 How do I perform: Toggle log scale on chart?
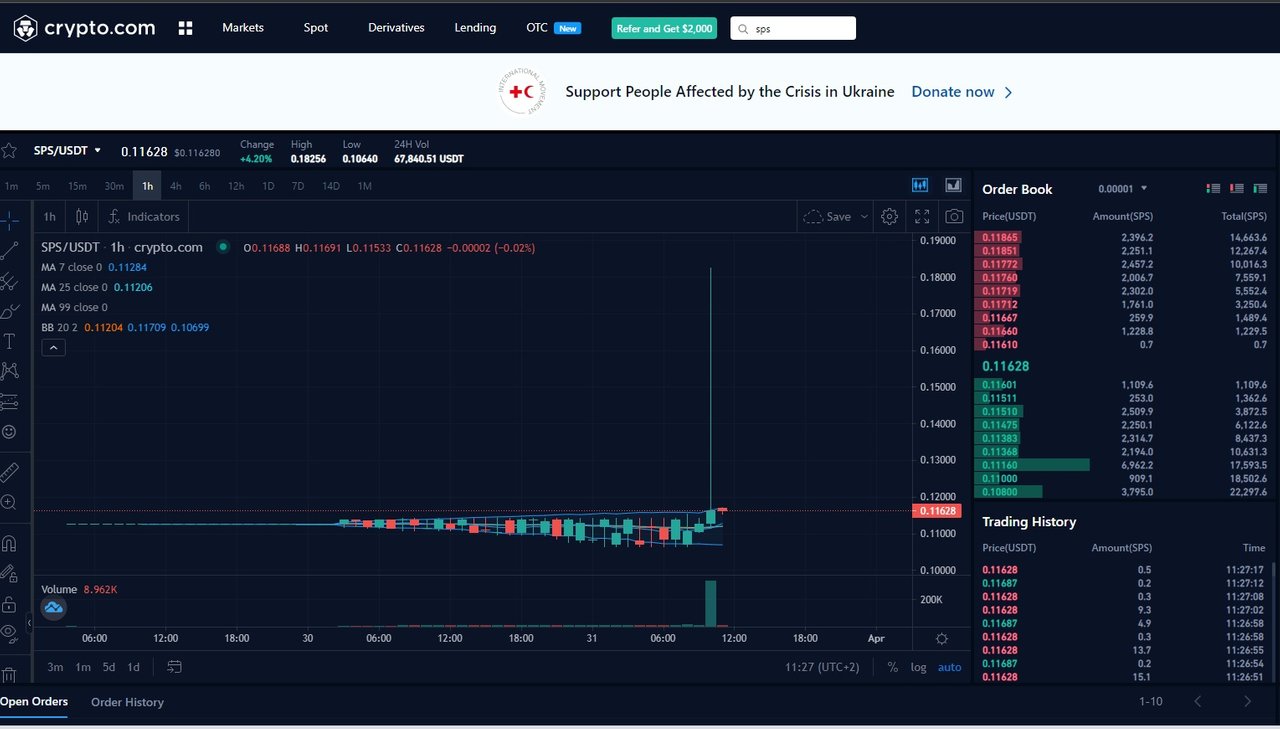[918, 667]
